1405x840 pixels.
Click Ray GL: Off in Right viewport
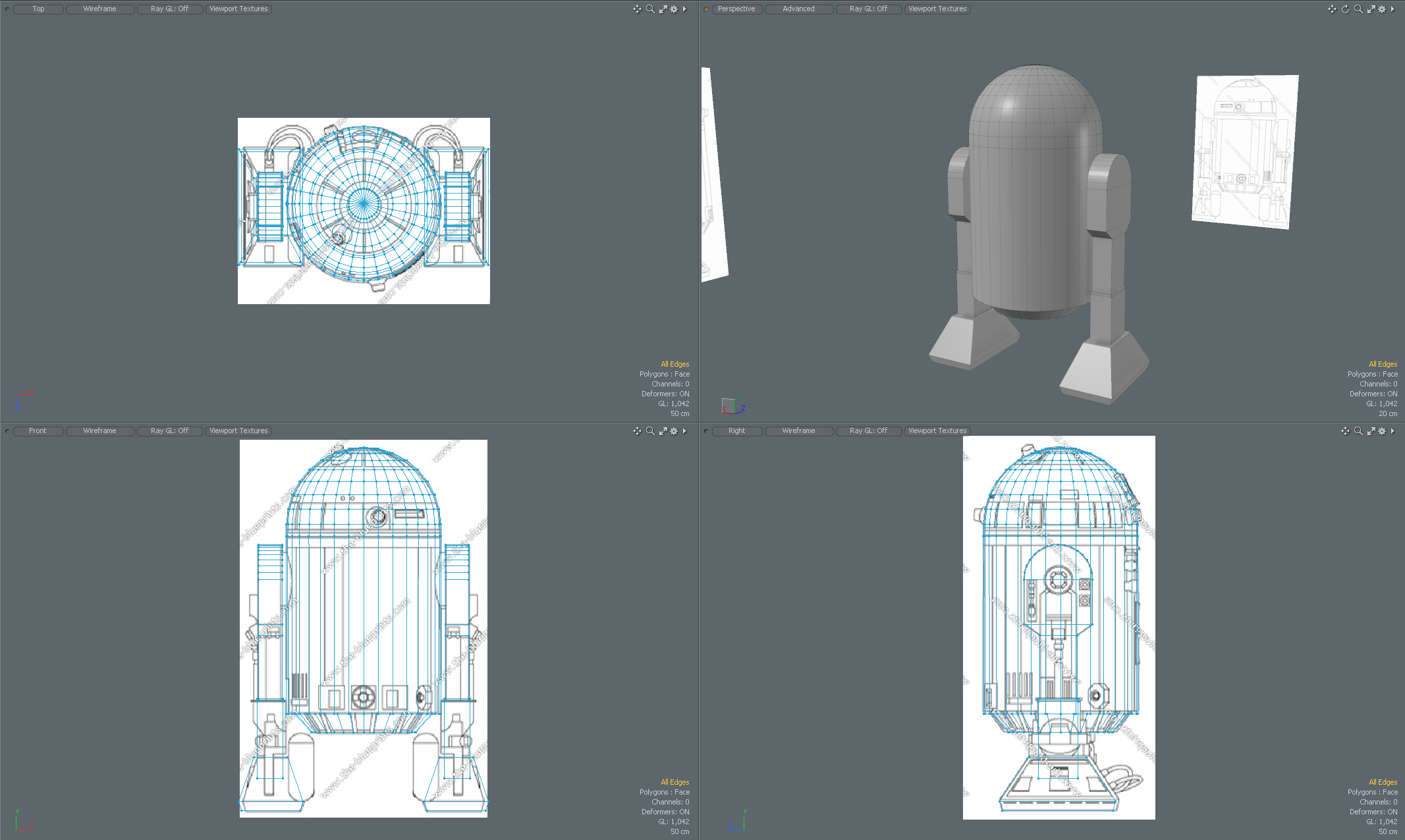click(x=868, y=431)
